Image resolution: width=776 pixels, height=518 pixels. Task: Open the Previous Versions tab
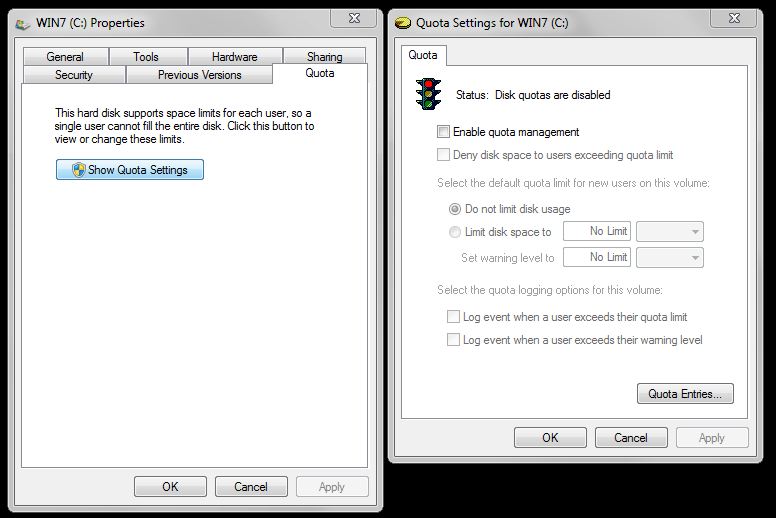pos(199,75)
